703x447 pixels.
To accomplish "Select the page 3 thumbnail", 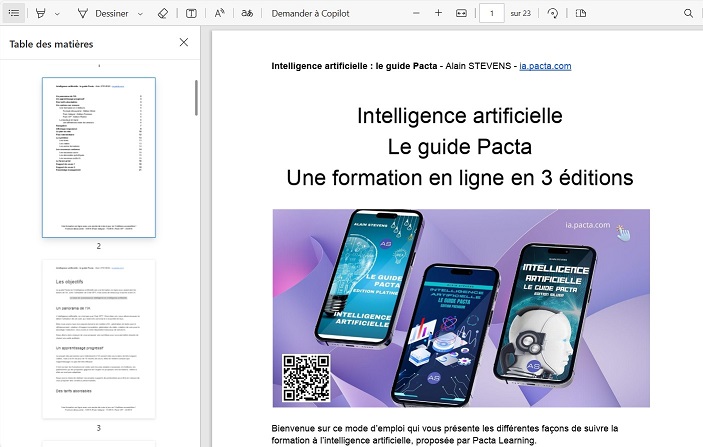I will click(99, 339).
